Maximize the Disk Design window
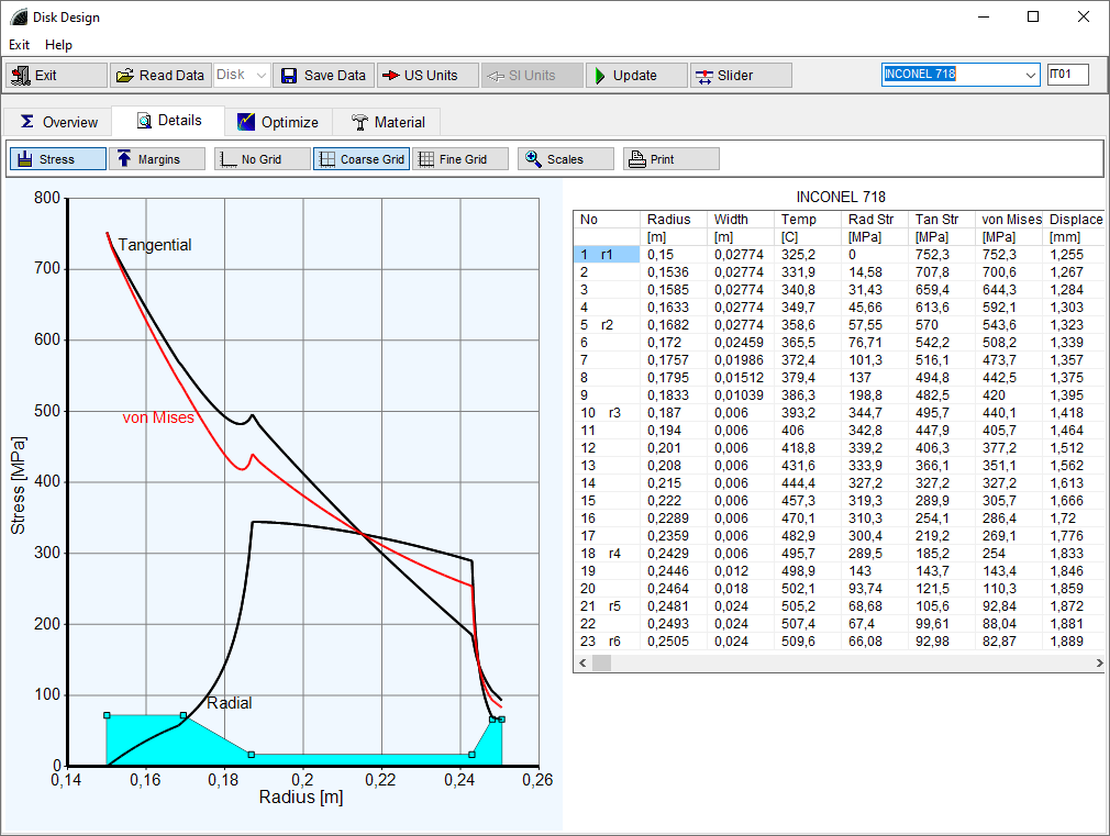Viewport: 1110px width, 836px height. [x=1033, y=17]
